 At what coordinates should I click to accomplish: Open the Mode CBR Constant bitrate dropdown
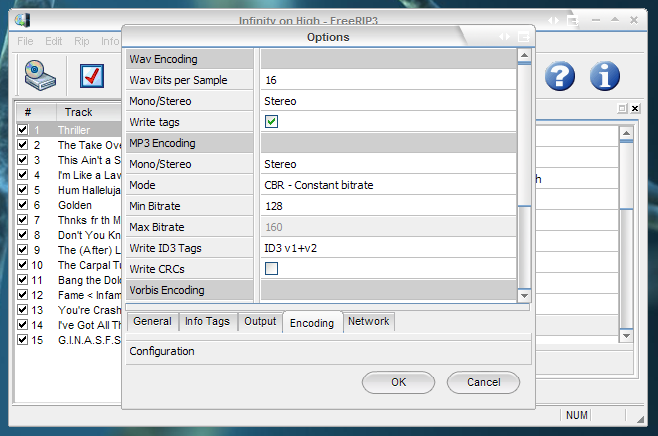pyautogui.click(x=389, y=185)
